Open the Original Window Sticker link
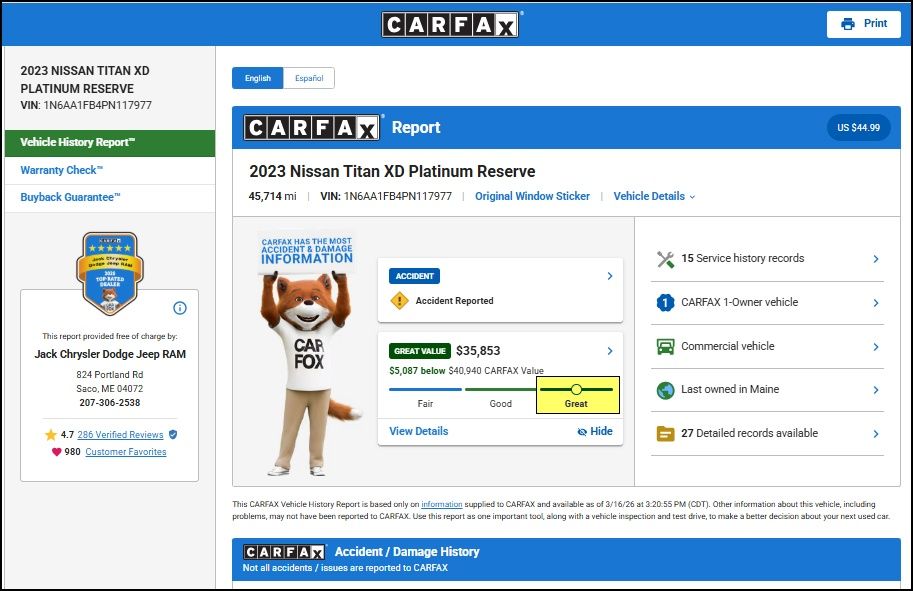 pos(532,197)
